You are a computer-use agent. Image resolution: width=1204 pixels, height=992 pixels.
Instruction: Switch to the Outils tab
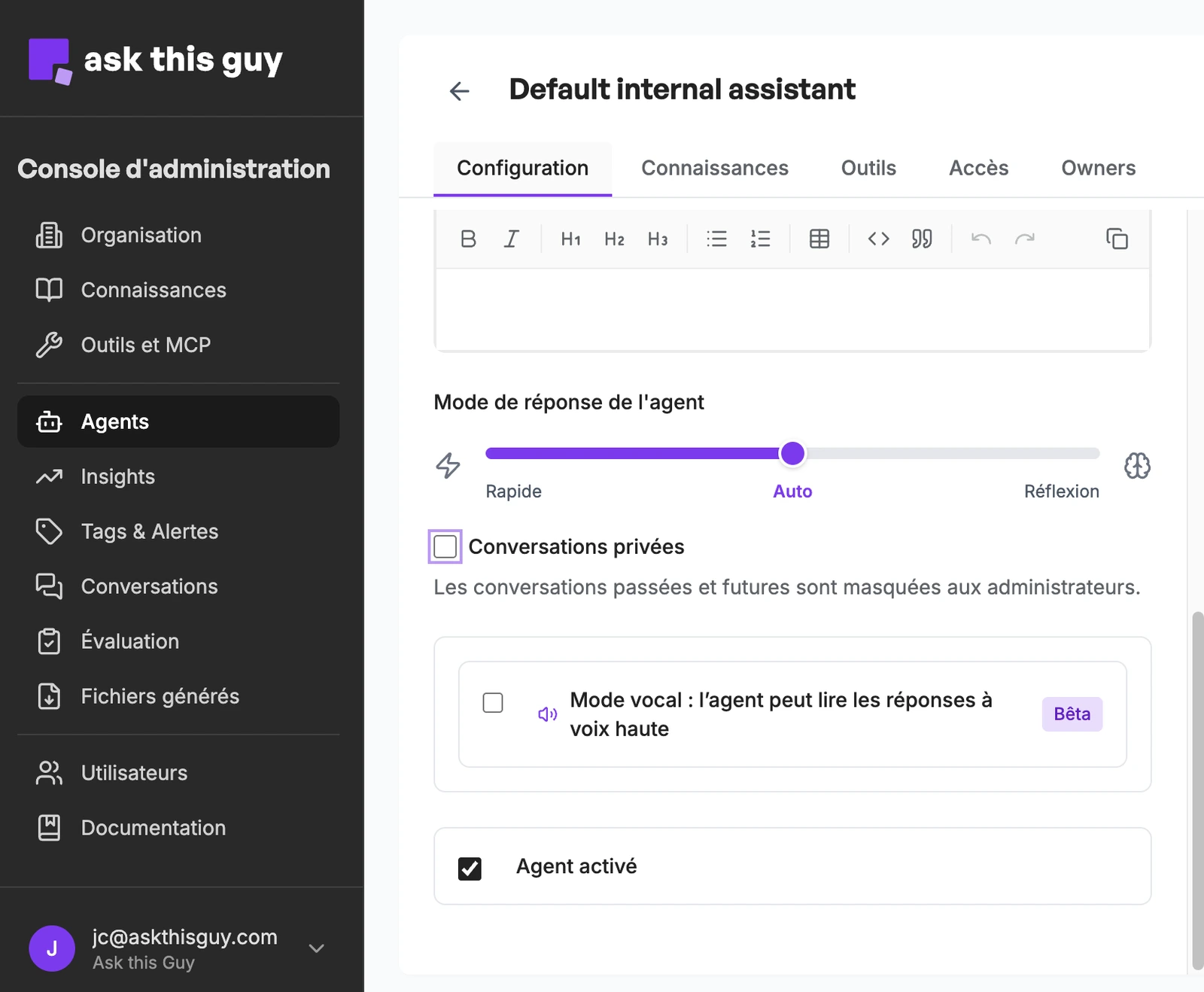pos(868,168)
